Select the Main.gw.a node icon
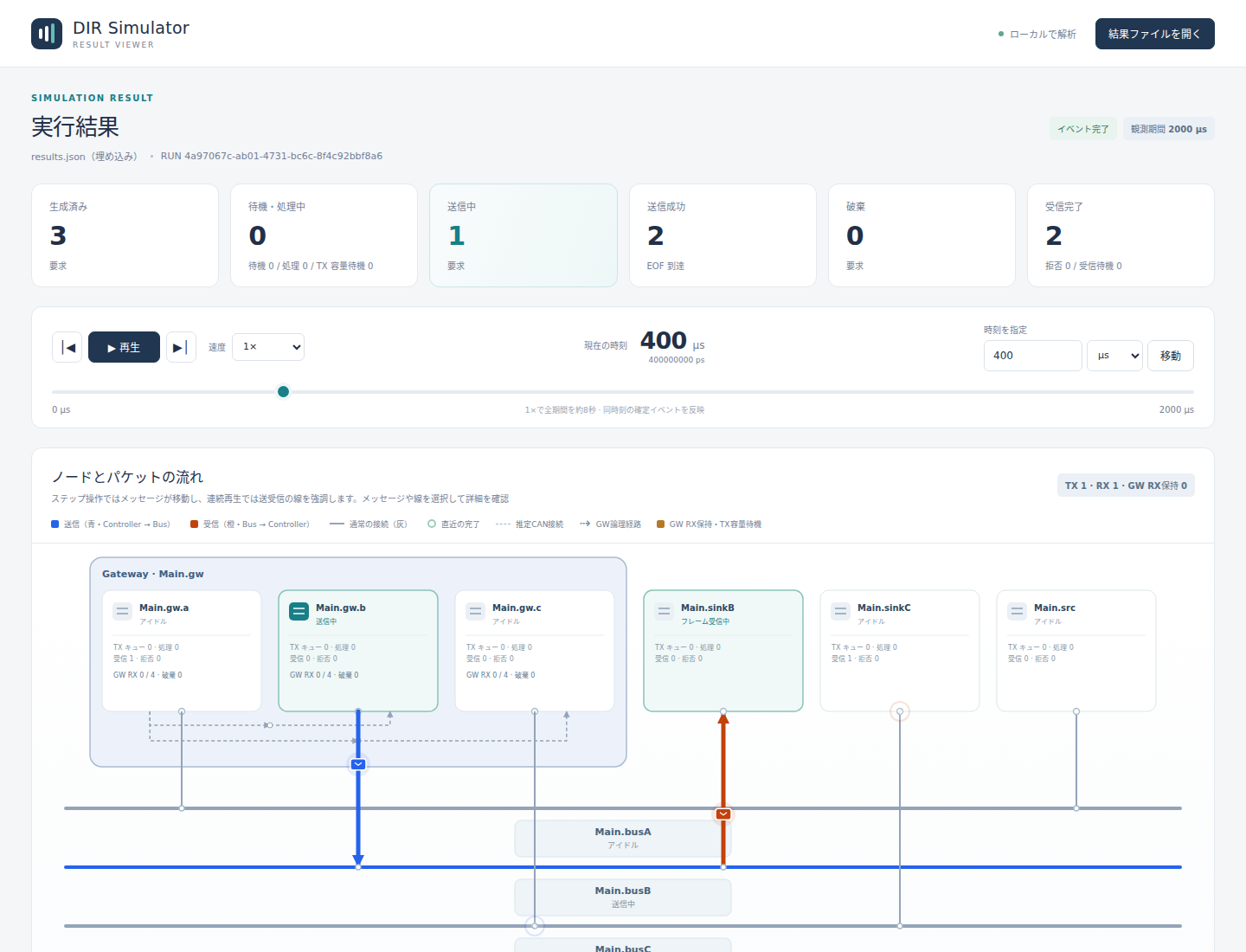The image size is (1246, 952). tap(123, 611)
